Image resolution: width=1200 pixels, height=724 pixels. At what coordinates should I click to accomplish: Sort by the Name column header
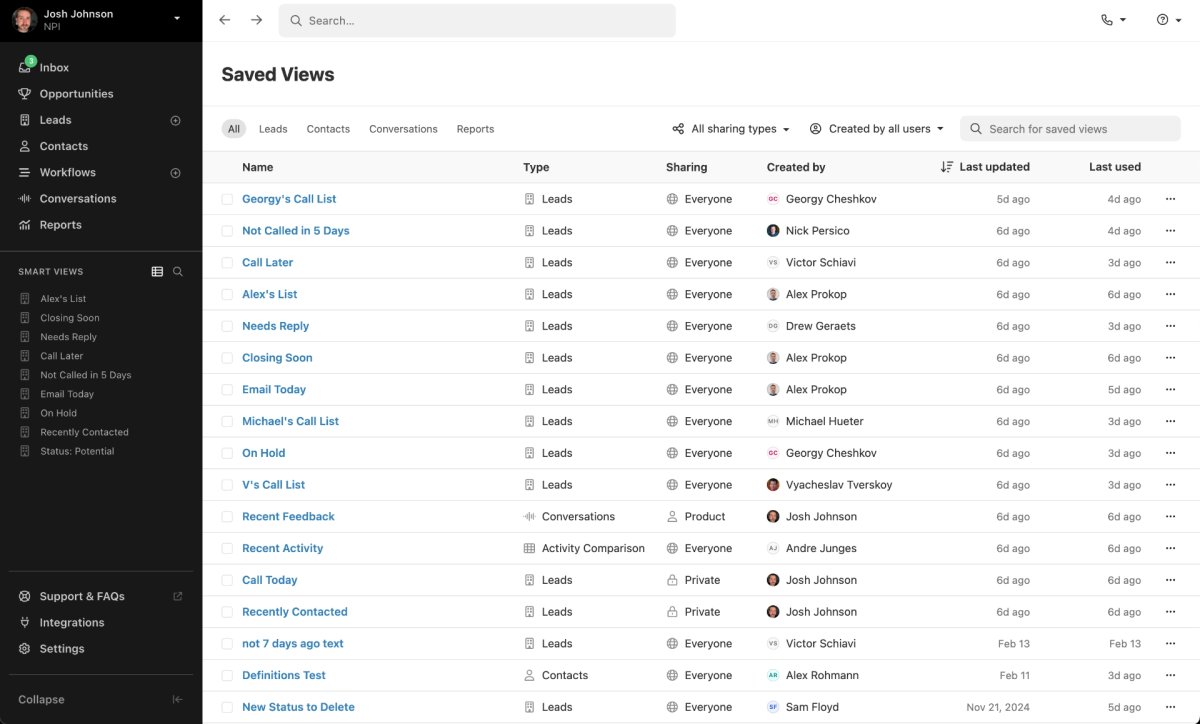pos(258,167)
